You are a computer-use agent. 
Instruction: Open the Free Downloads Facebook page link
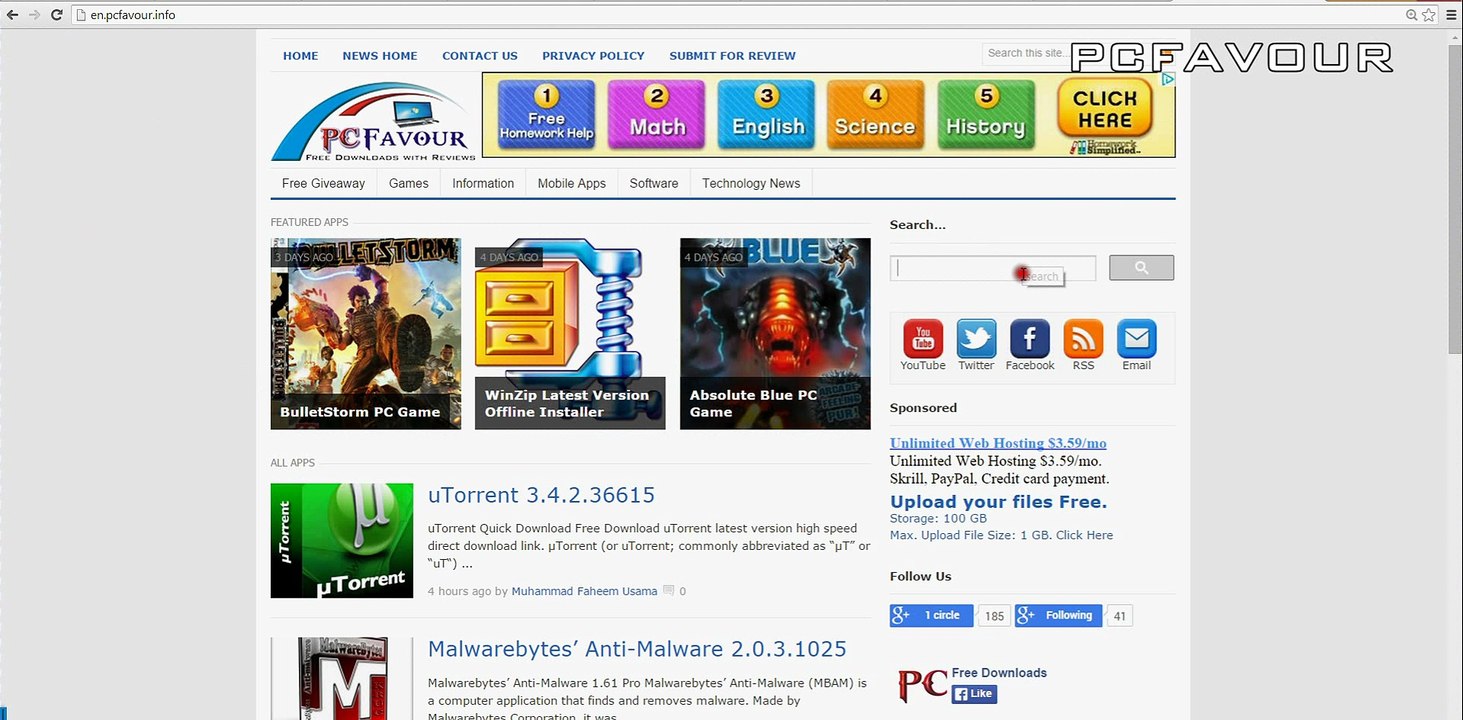[x=999, y=673]
